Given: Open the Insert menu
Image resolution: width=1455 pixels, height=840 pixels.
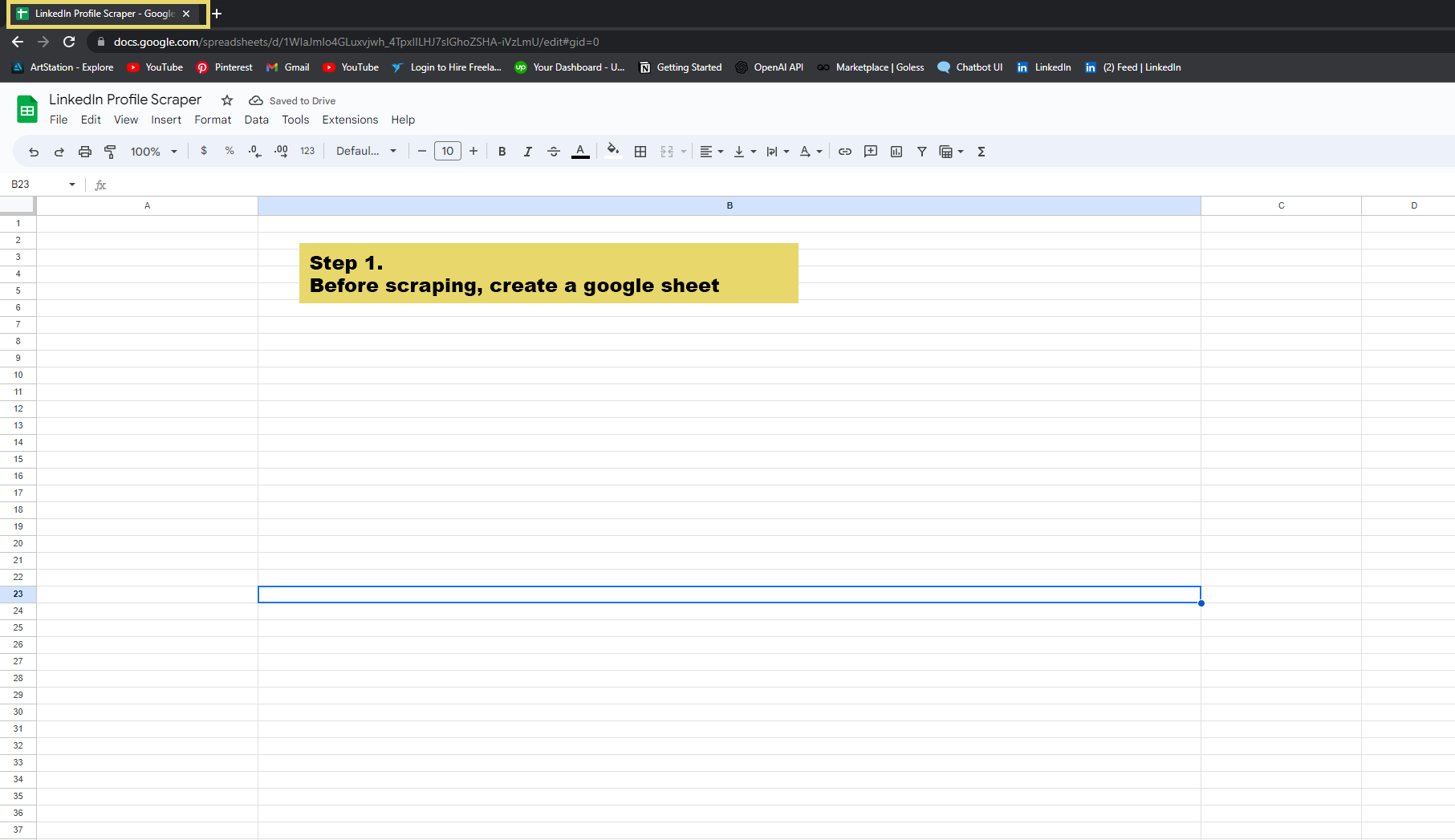Looking at the screenshot, I should coord(166,120).
